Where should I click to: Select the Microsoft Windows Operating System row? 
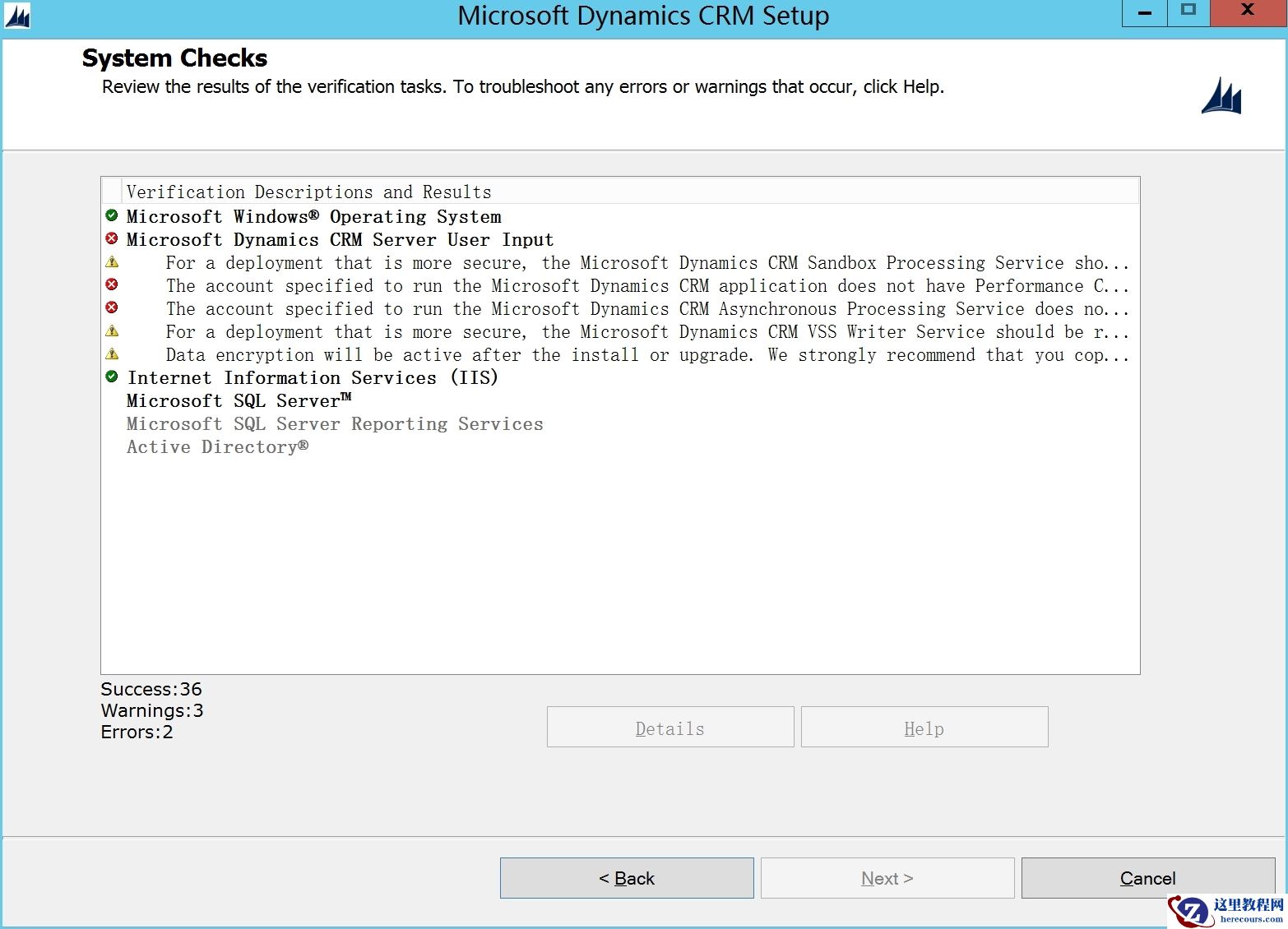313,216
